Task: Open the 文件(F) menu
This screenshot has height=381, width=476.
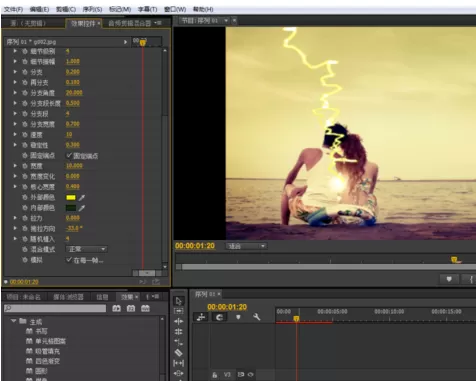Action: click(x=13, y=9)
